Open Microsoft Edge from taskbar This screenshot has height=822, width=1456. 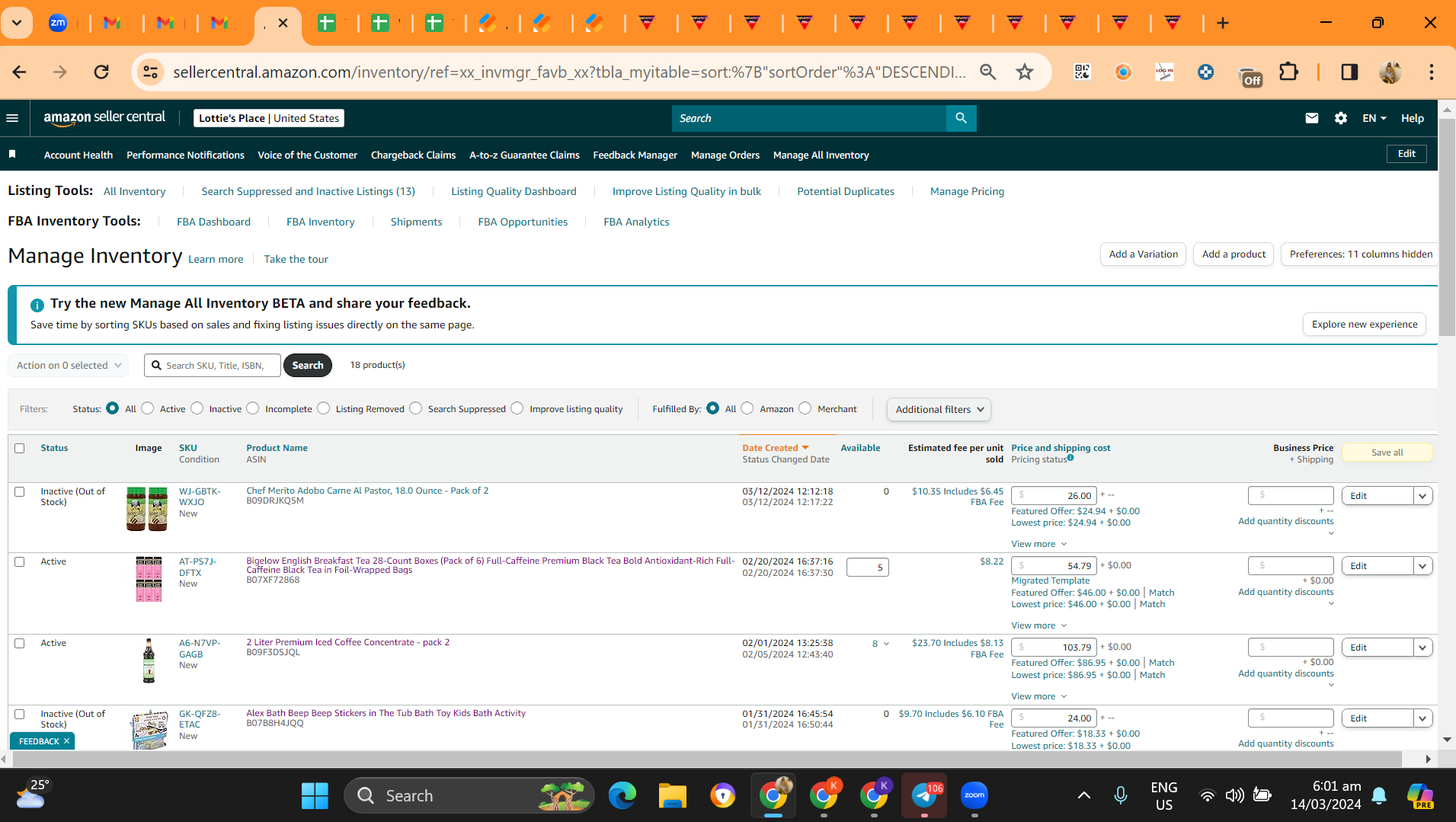point(622,795)
